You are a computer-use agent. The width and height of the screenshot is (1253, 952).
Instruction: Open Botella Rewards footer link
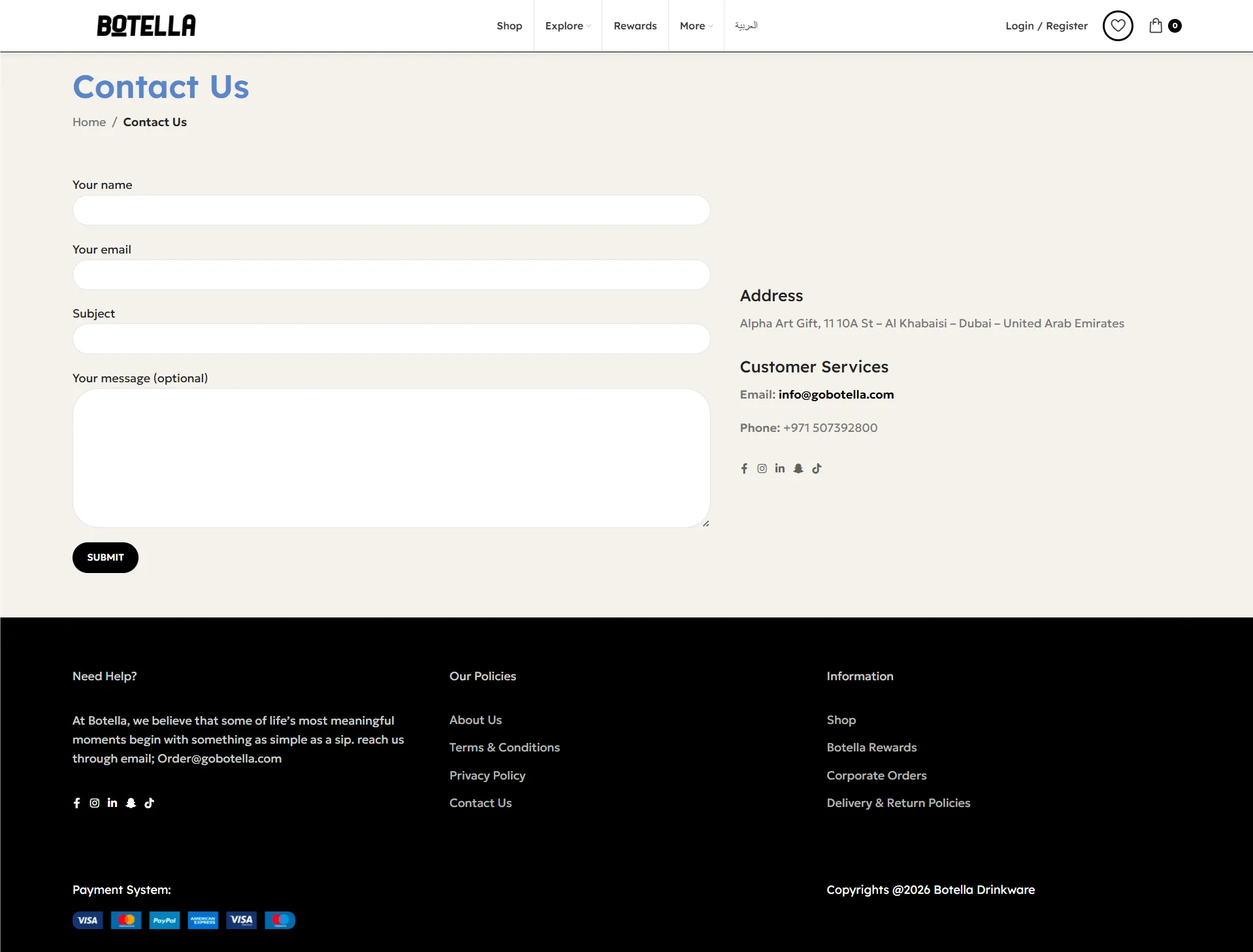click(x=871, y=747)
